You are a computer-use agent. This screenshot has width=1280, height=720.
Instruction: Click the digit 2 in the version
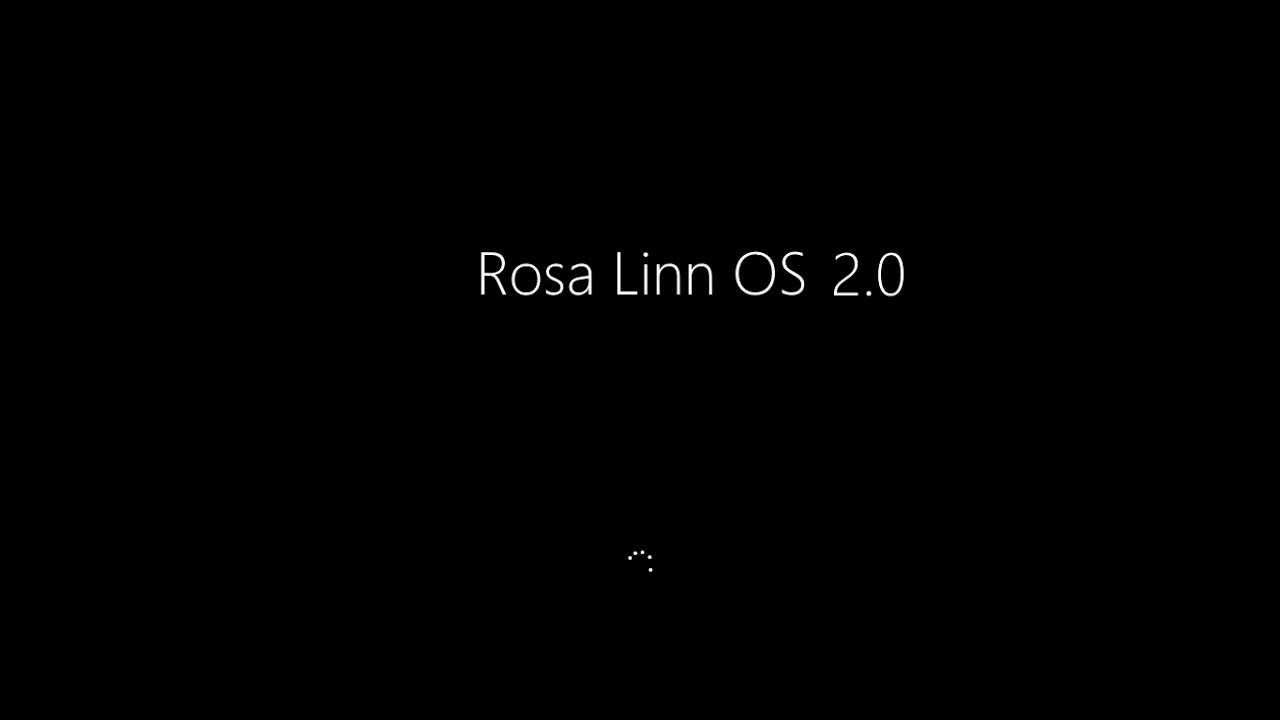845,276
